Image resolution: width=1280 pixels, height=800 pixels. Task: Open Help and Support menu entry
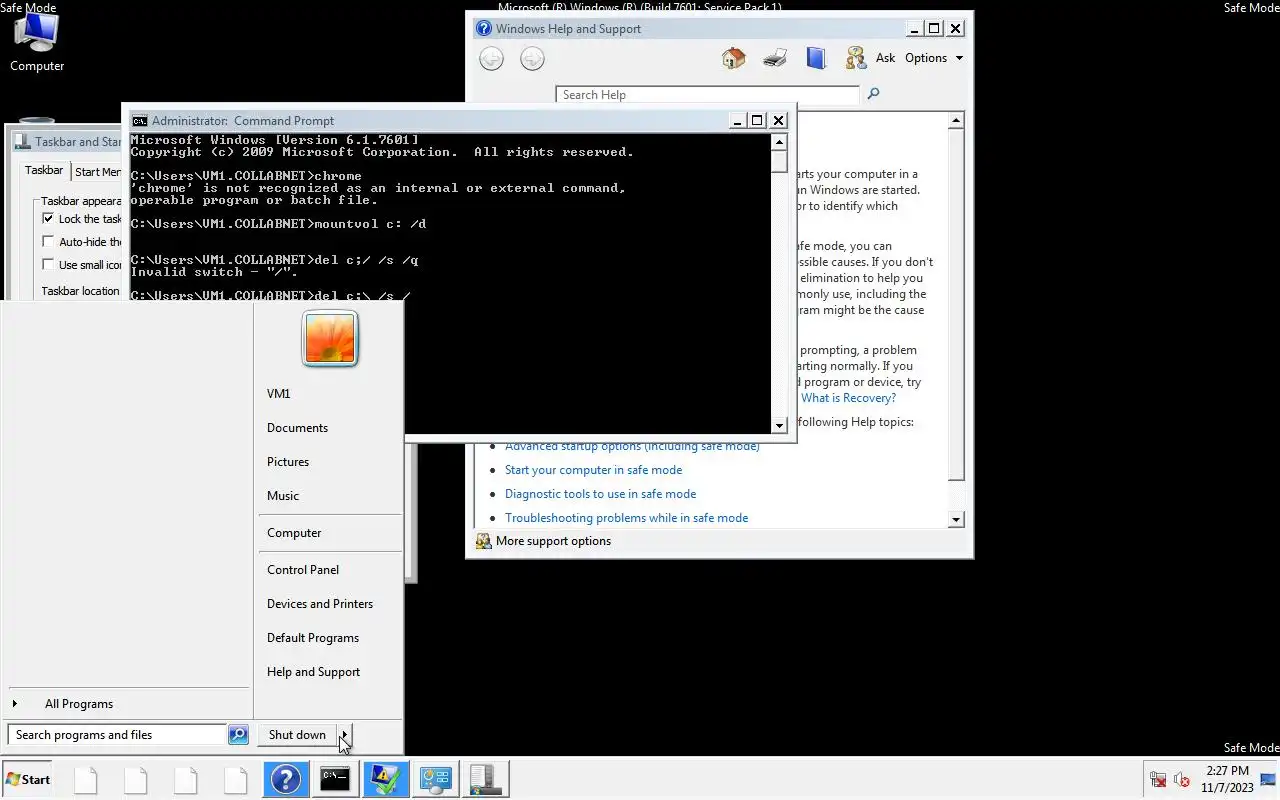(x=313, y=672)
